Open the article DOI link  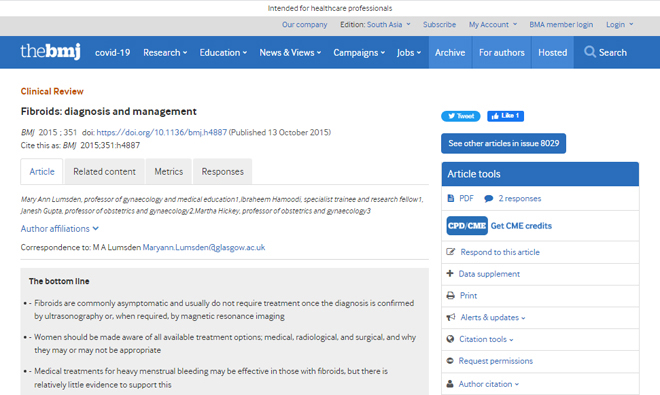[x=162, y=132]
